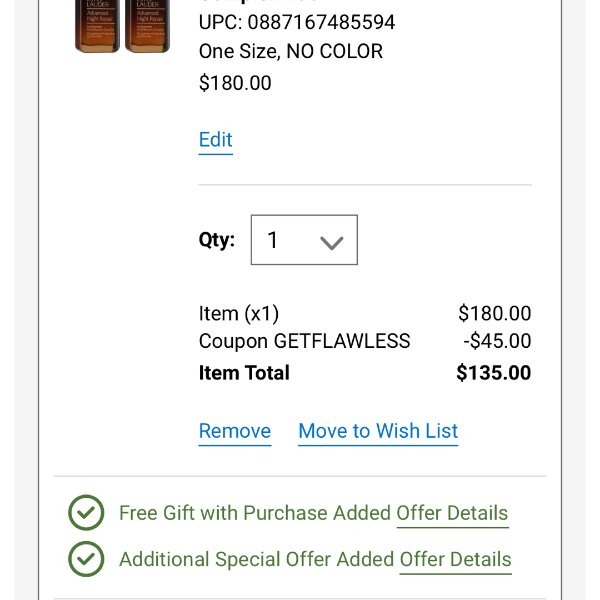Click the green checkmark icon beside Free Gift

(86, 512)
